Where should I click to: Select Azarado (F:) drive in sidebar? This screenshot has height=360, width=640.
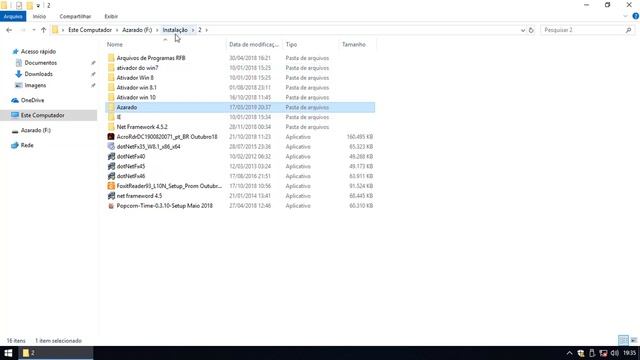coord(36,130)
